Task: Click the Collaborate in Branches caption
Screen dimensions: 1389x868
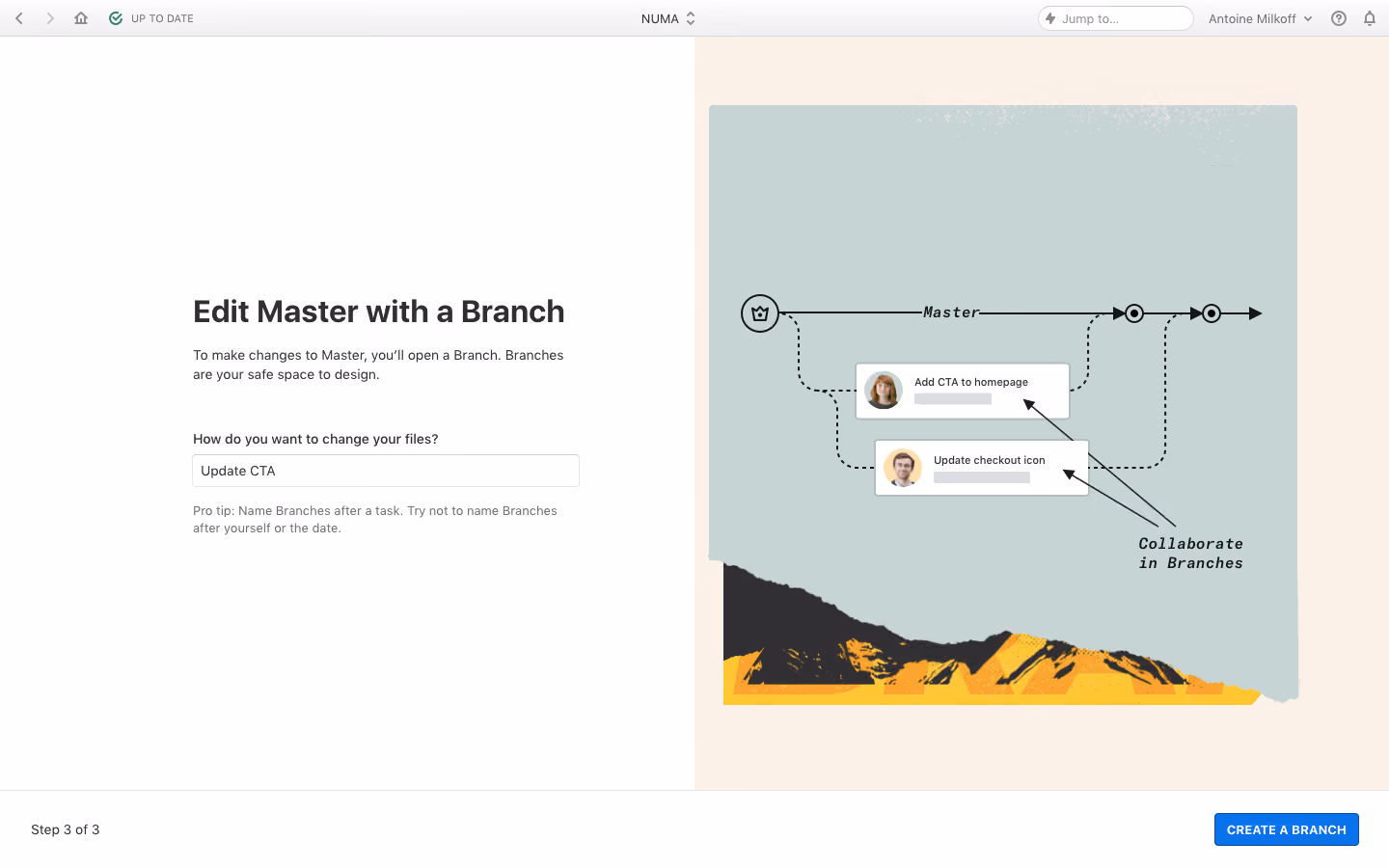Action: (x=1191, y=554)
